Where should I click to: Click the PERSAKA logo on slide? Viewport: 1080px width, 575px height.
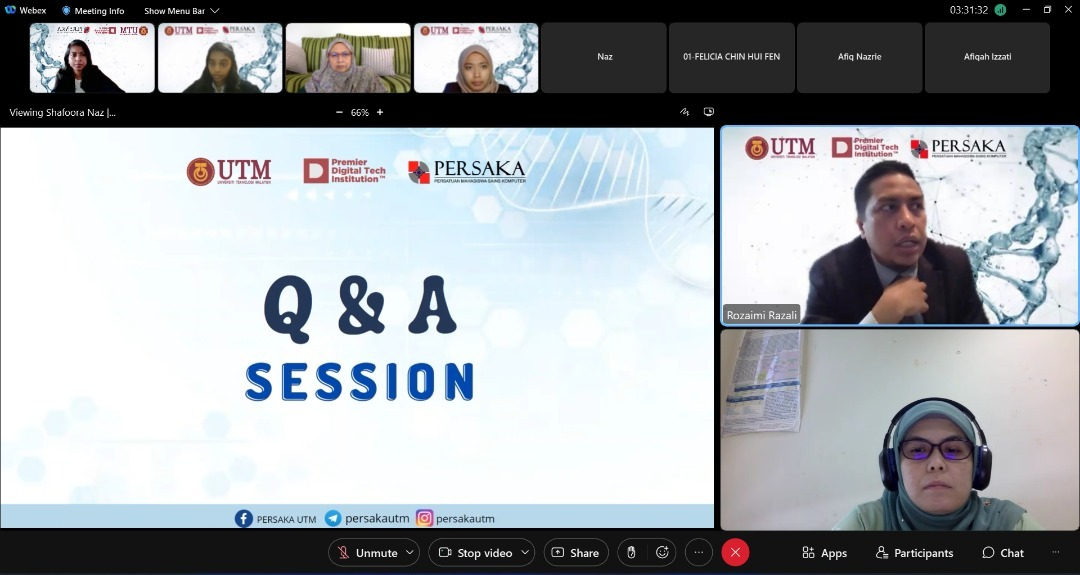466,172
